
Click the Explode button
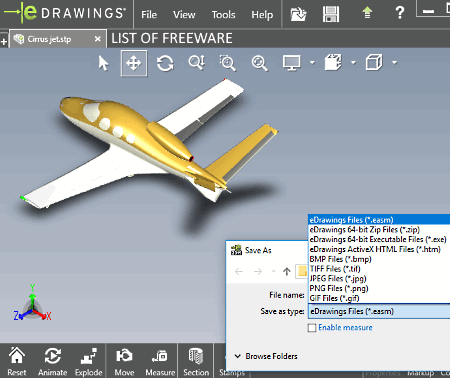88,361
